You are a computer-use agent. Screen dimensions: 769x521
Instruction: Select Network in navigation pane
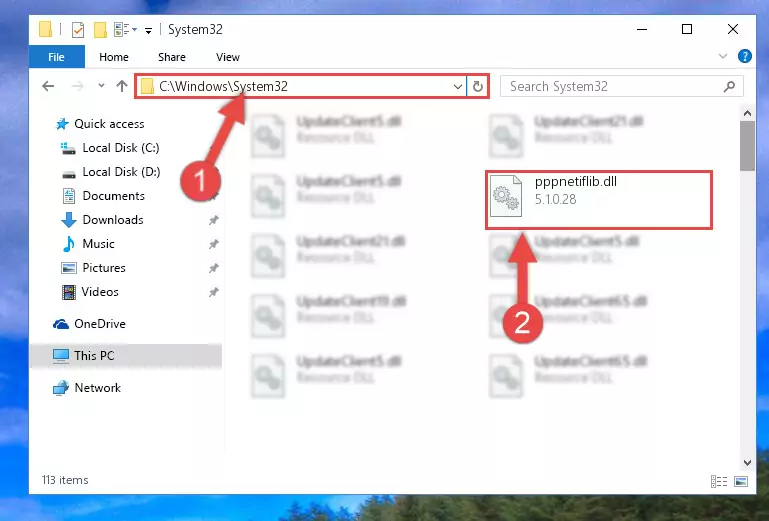point(98,388)
